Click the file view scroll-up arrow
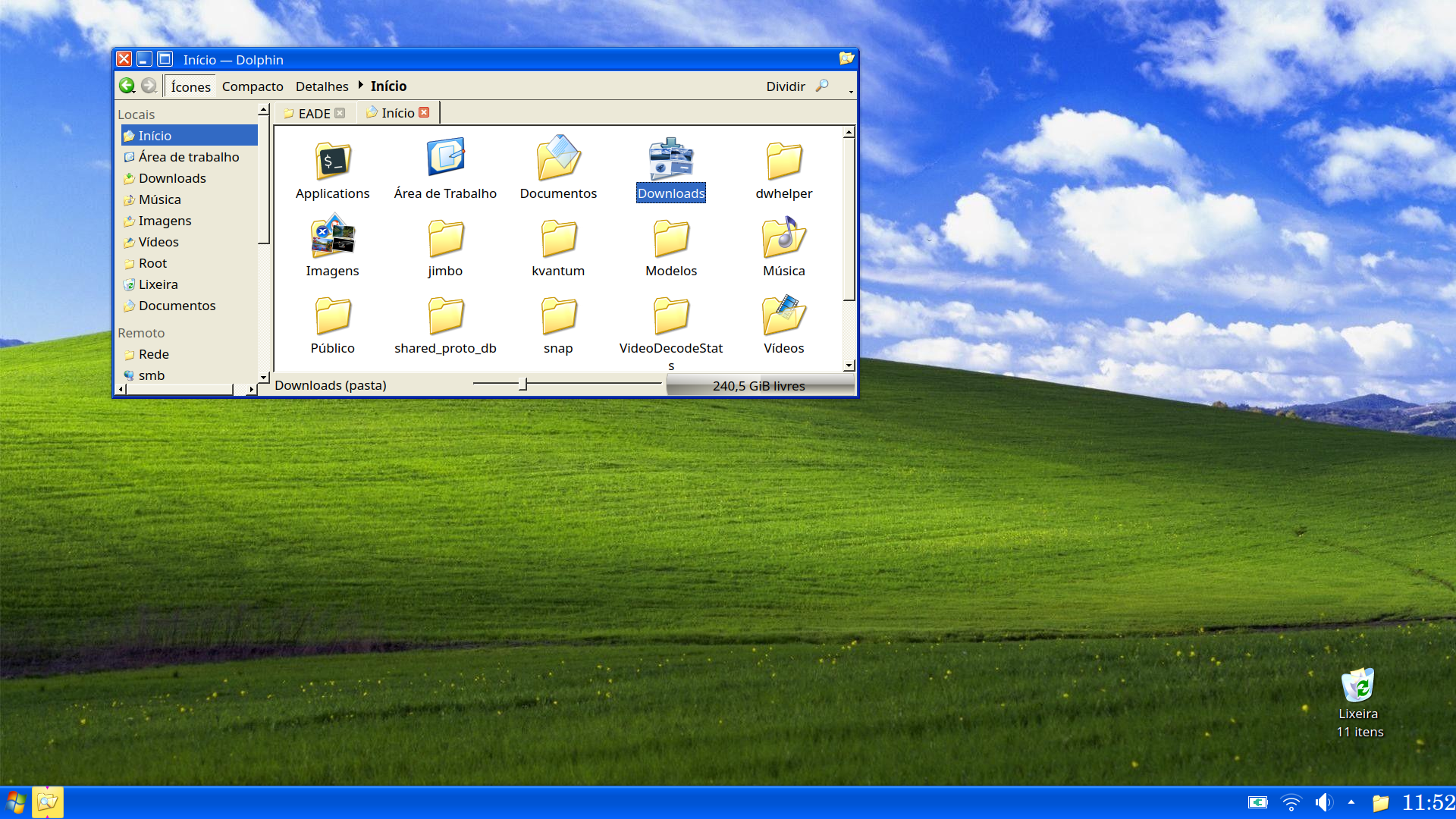The image size is (1456, 819). coord(849,133)
